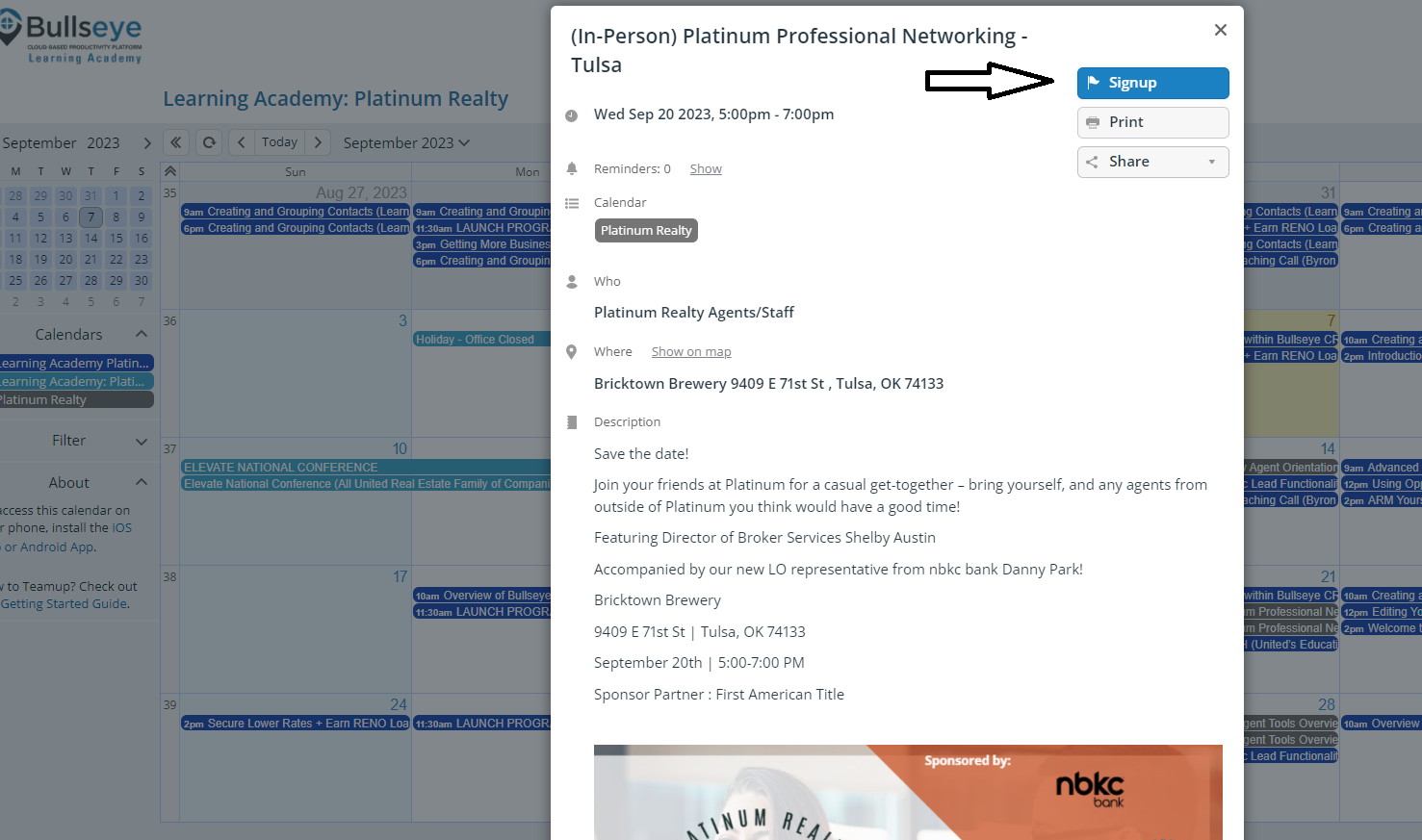Image resolution: width=1422 pixels, height=840 pixels.
Task: Sign up for the Platinum Networking event
Action: click(1152, 83)
